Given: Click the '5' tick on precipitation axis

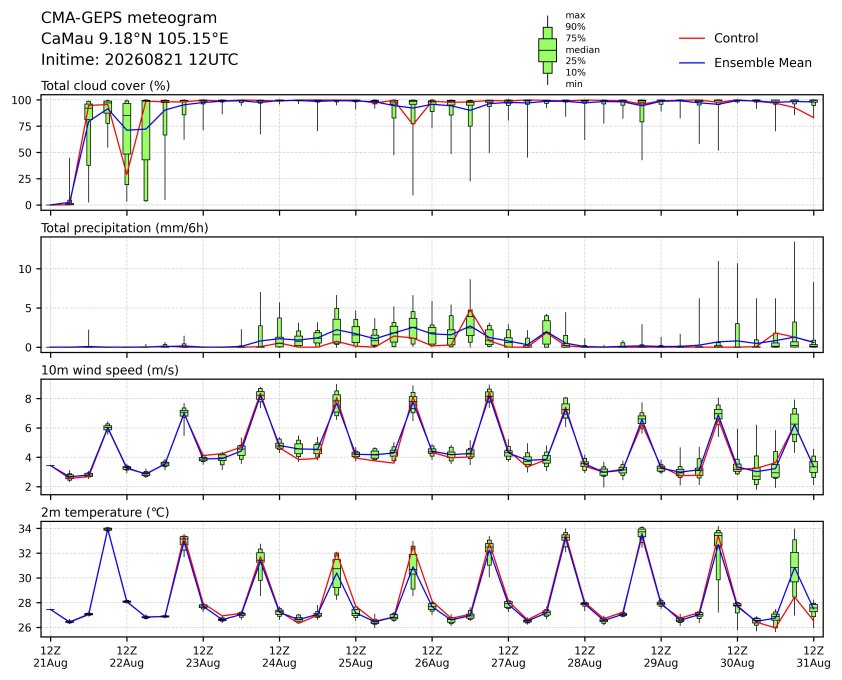Looking at the screenshot, I should click(29, 308).
